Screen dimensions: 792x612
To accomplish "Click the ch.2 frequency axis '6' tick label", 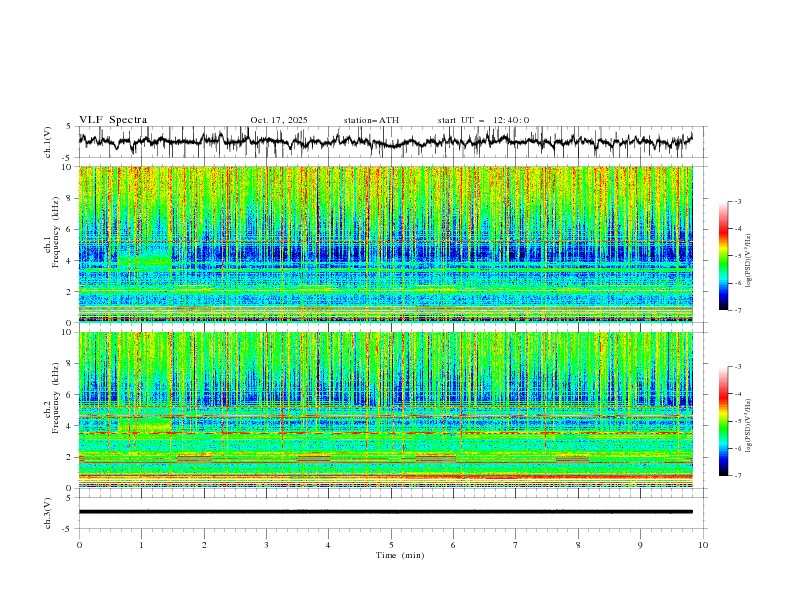I will point(71,395).
